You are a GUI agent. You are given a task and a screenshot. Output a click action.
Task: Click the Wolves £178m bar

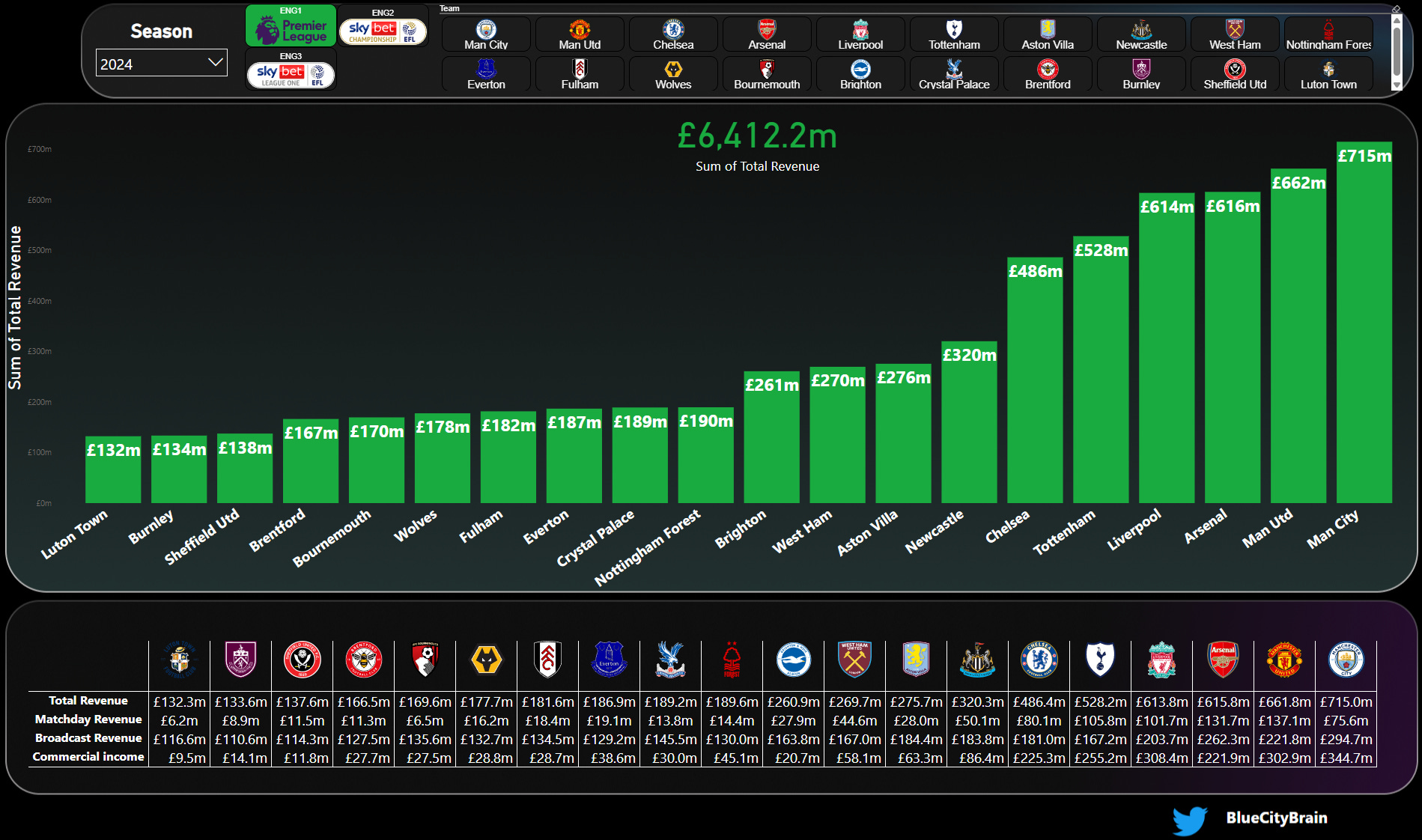(x=443, y=458)
